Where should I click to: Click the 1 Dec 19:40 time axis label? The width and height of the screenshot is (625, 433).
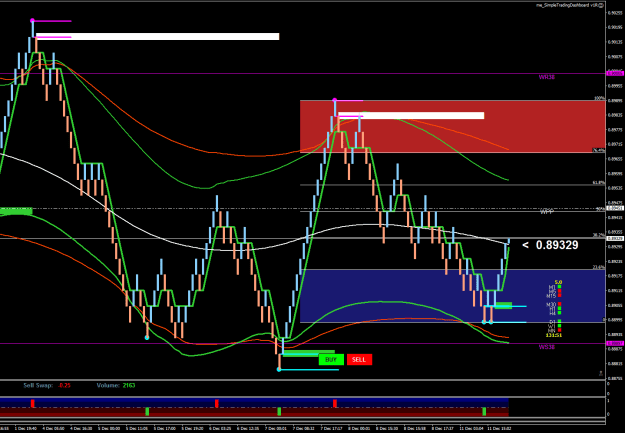tap(26, 429)
